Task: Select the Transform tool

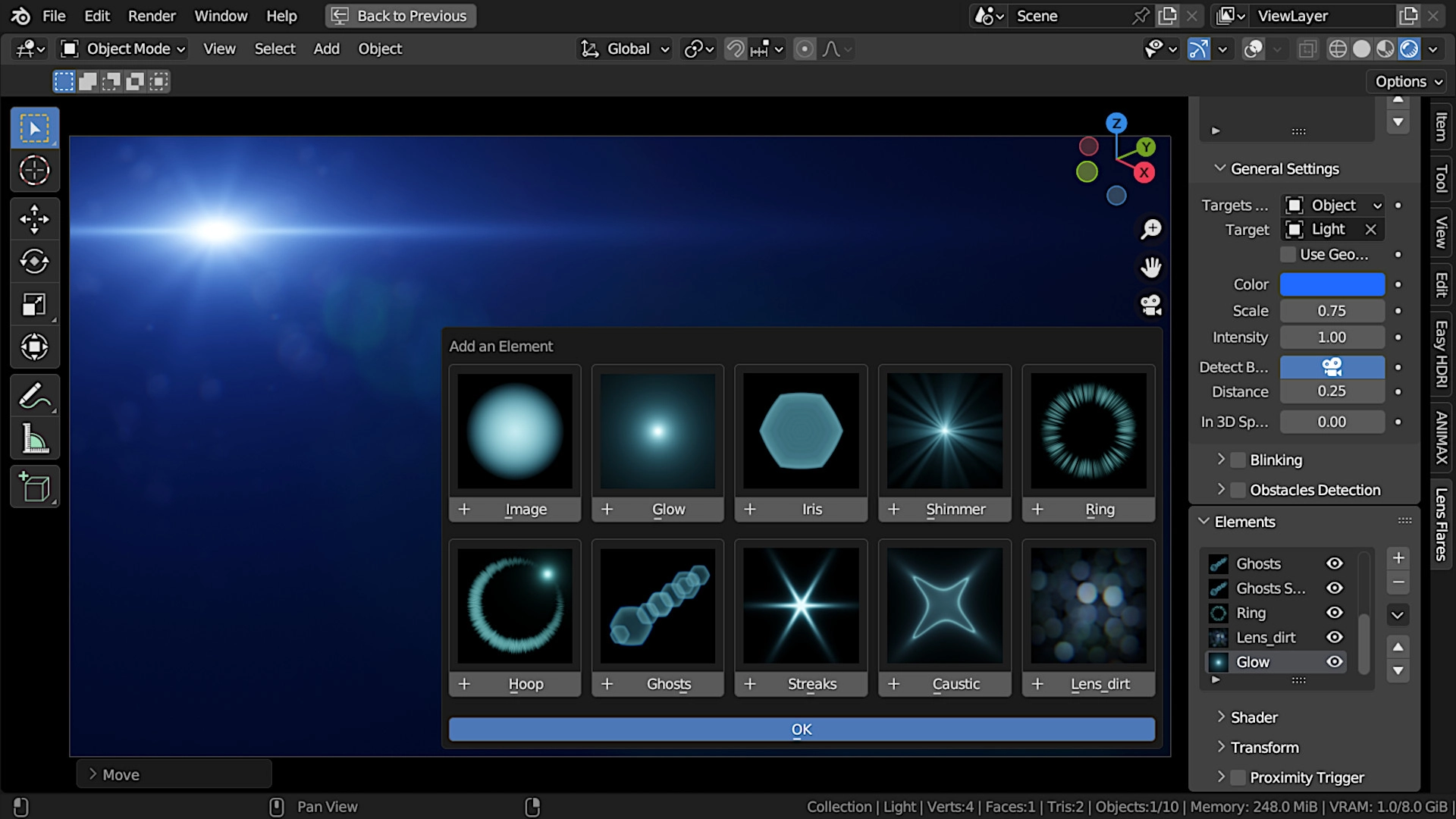Action: point(34,347)
